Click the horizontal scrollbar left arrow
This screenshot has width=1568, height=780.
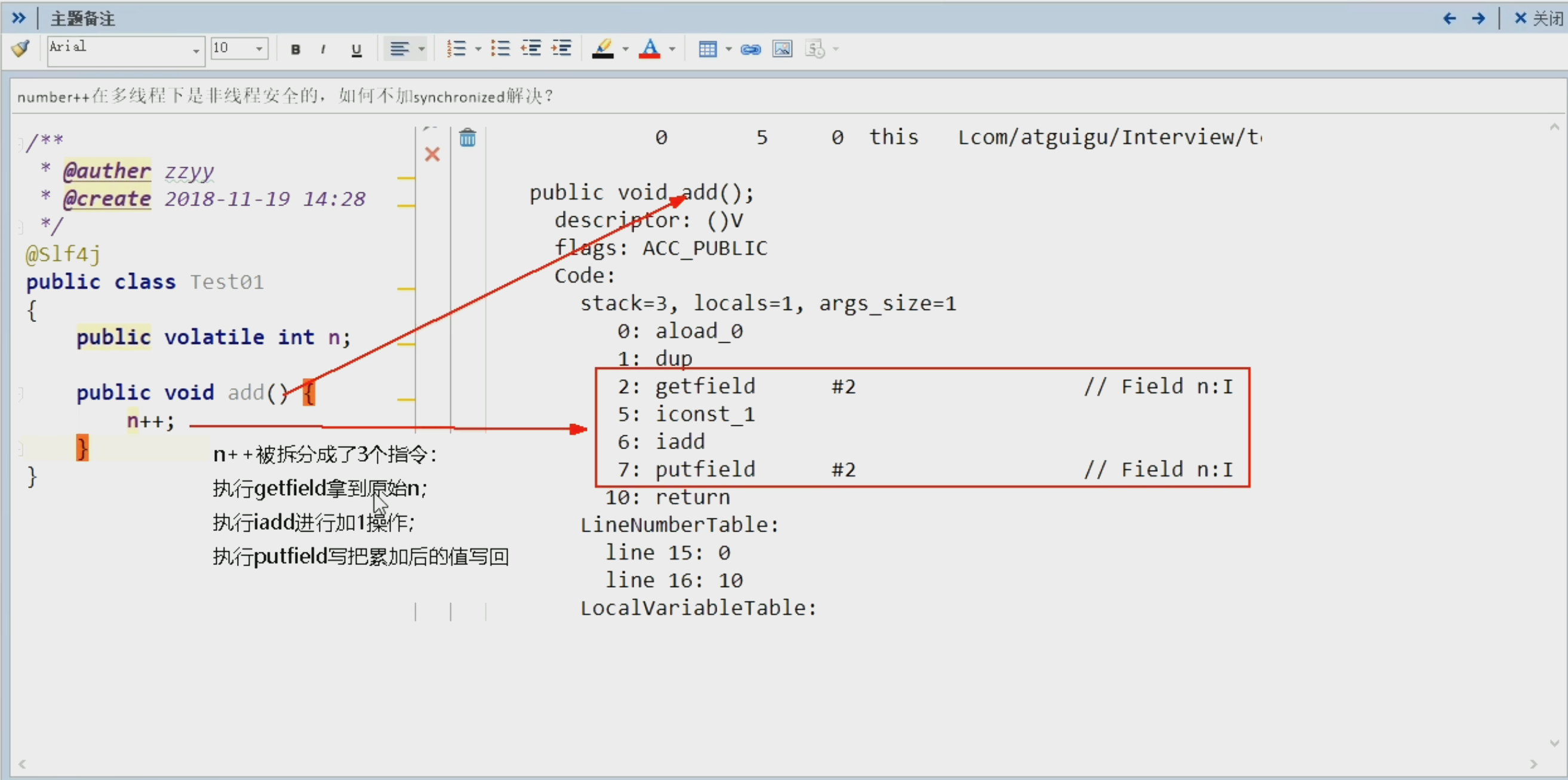pyautogui.click(x=22, y=764)
